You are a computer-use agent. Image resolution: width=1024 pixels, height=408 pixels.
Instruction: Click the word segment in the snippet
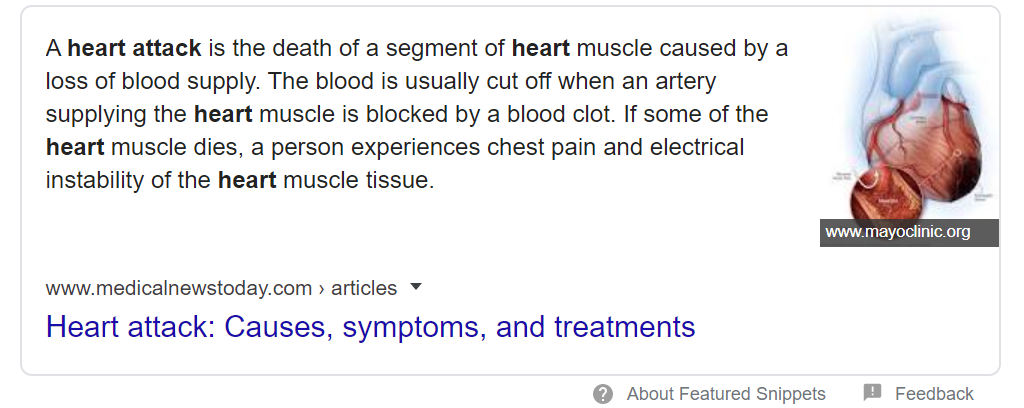click(x=430, y=47)
